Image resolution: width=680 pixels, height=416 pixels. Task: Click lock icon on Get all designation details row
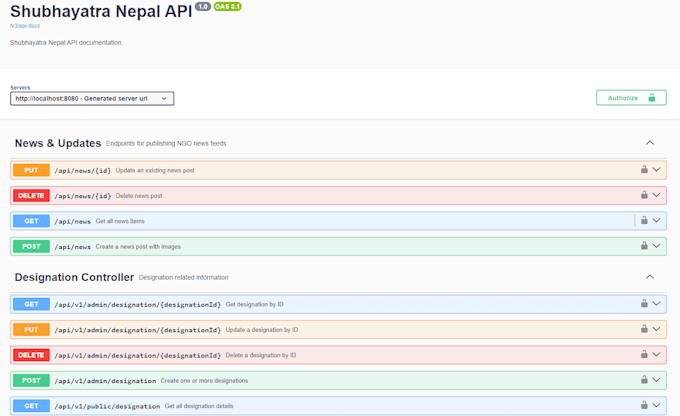(644, 405)
